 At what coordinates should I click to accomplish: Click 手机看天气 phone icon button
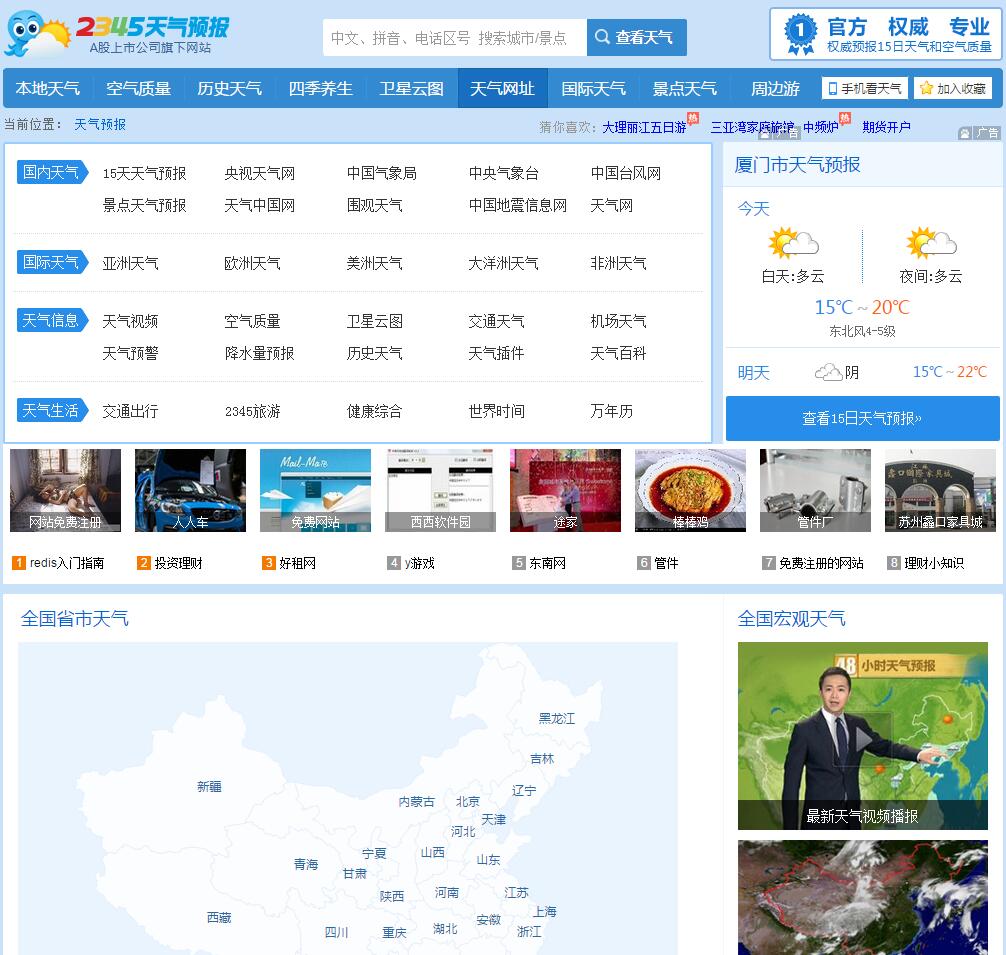865,88
